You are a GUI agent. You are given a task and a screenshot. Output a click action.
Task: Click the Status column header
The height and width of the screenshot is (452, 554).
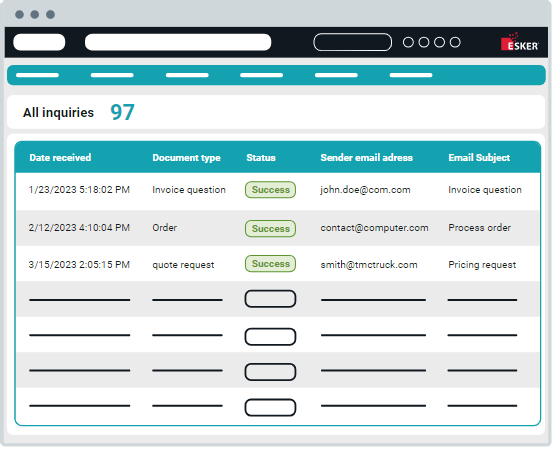pos(261,158)
